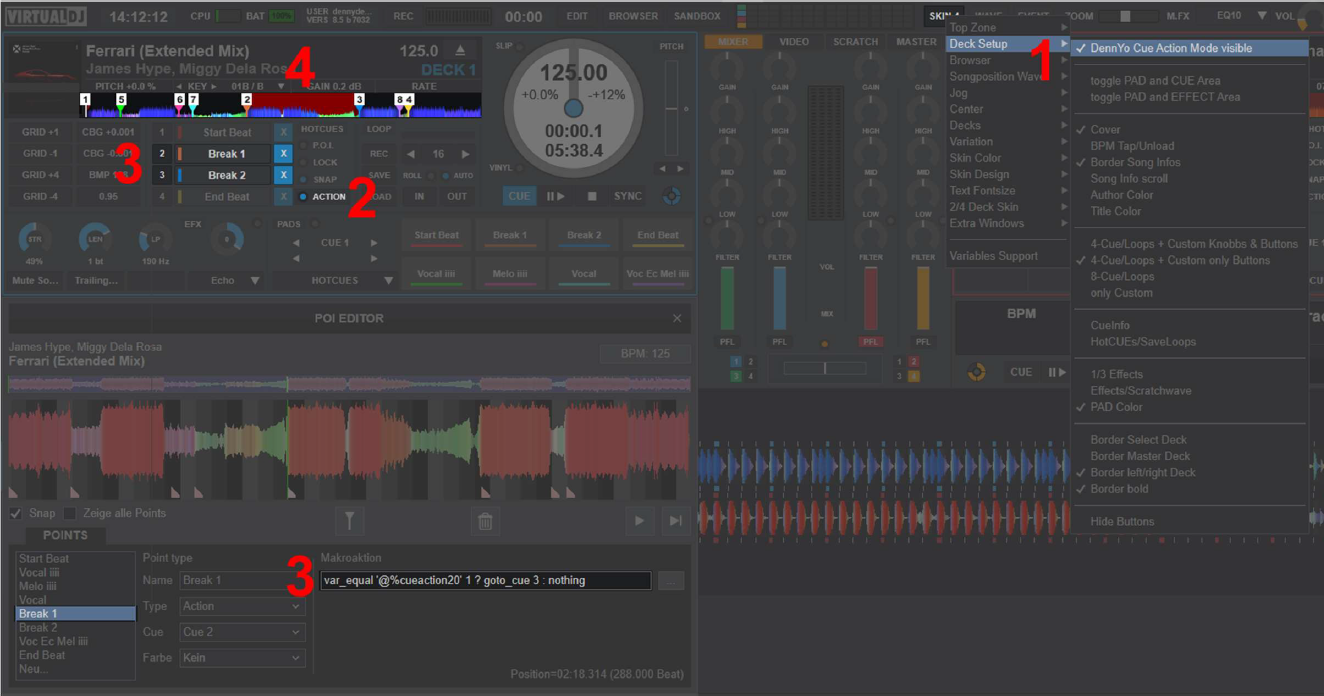Screen dimensions: 1324x696
Task: Open the key dropdown arrow next to 01B / B
Action: pos(281,87)
